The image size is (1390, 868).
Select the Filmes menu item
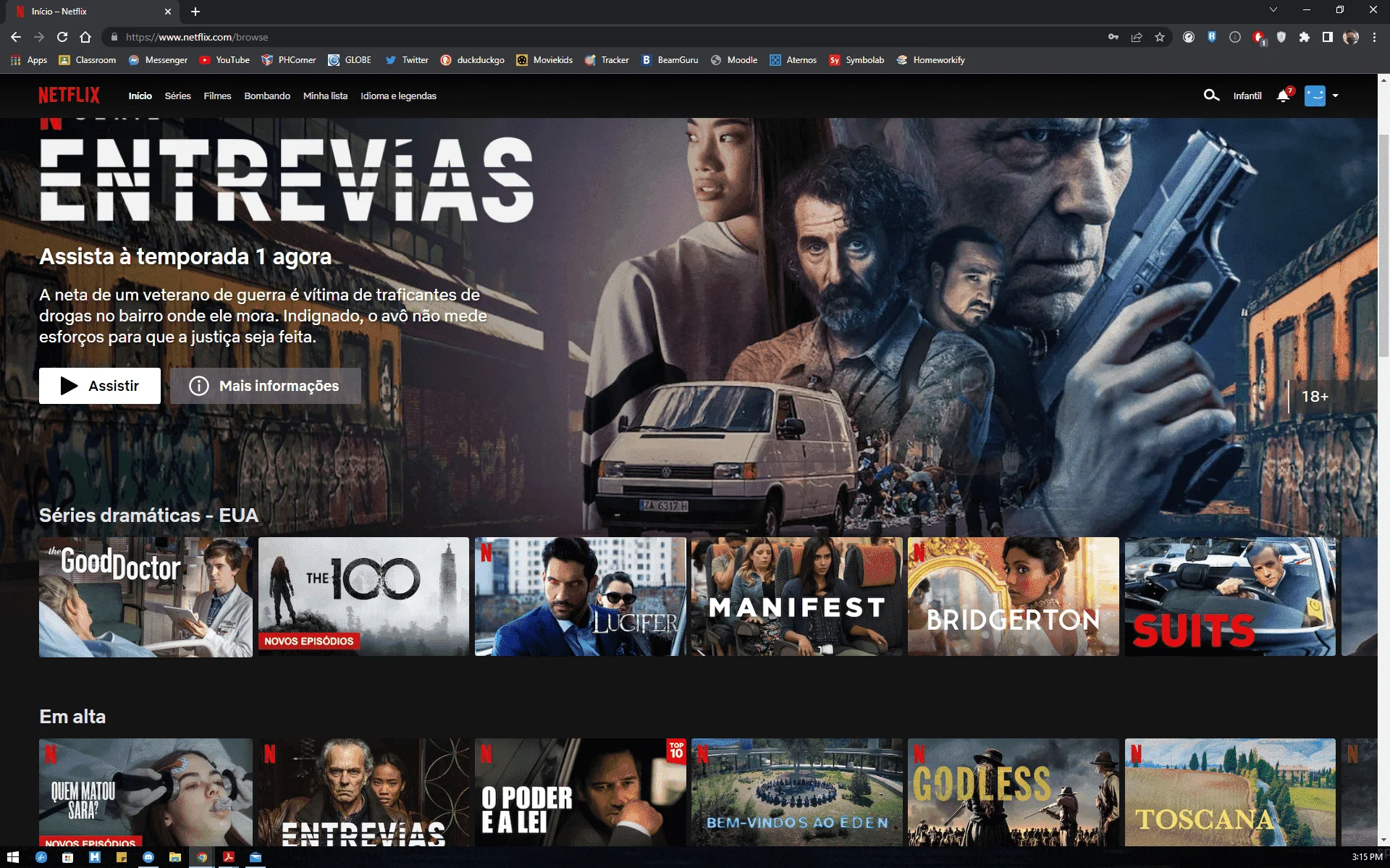coord(217,96)
